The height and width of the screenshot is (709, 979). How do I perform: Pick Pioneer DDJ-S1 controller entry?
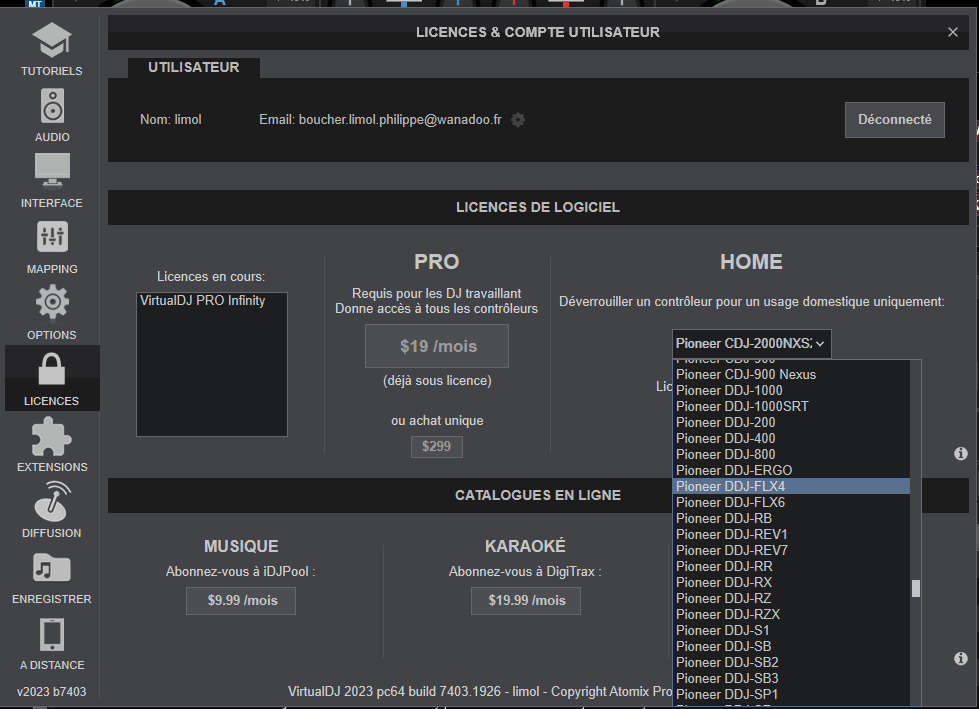(x=792, y=630)
